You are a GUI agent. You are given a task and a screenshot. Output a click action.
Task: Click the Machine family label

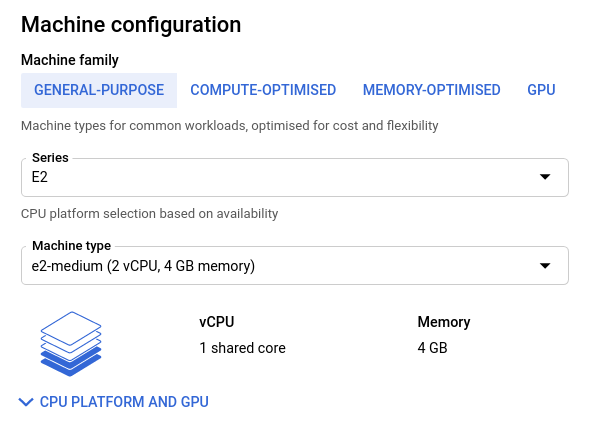(70, 60)
